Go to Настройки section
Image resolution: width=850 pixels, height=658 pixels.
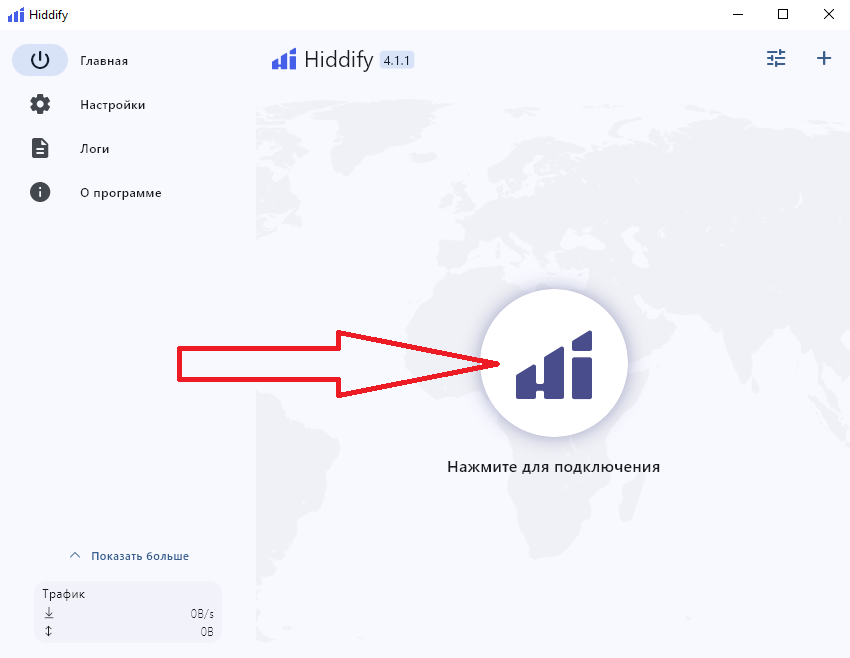coord(113,105)
